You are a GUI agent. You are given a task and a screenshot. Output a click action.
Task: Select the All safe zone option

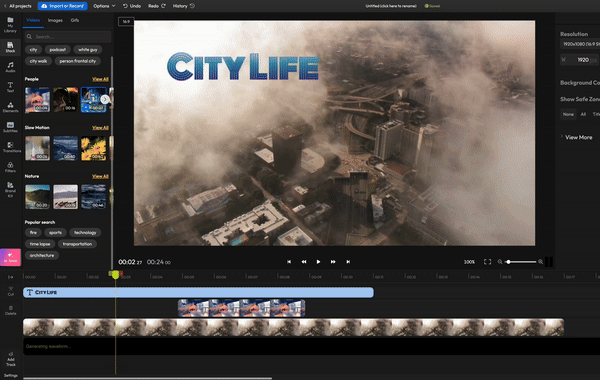583,114
